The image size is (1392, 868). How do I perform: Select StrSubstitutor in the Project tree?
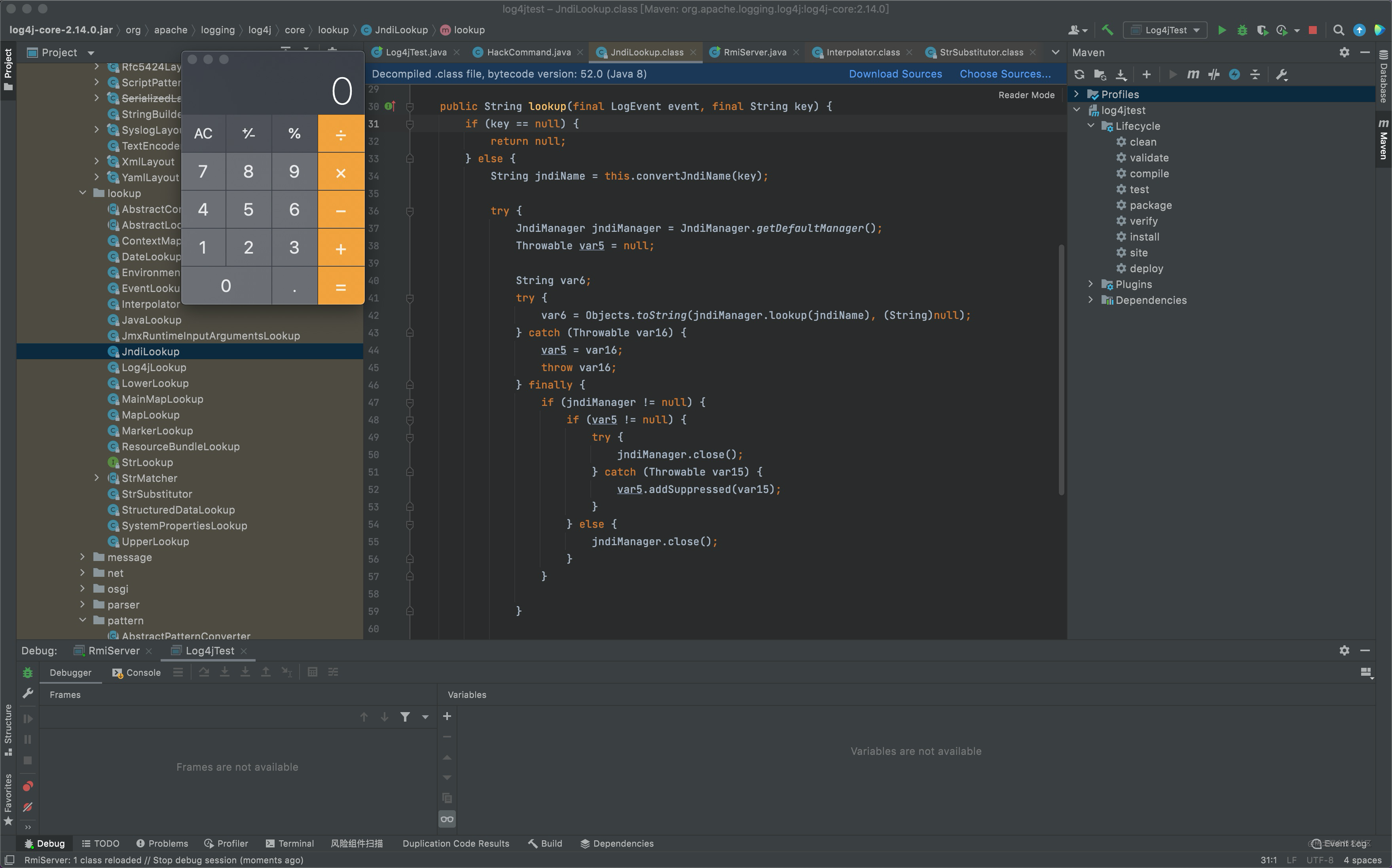point(157,494)
